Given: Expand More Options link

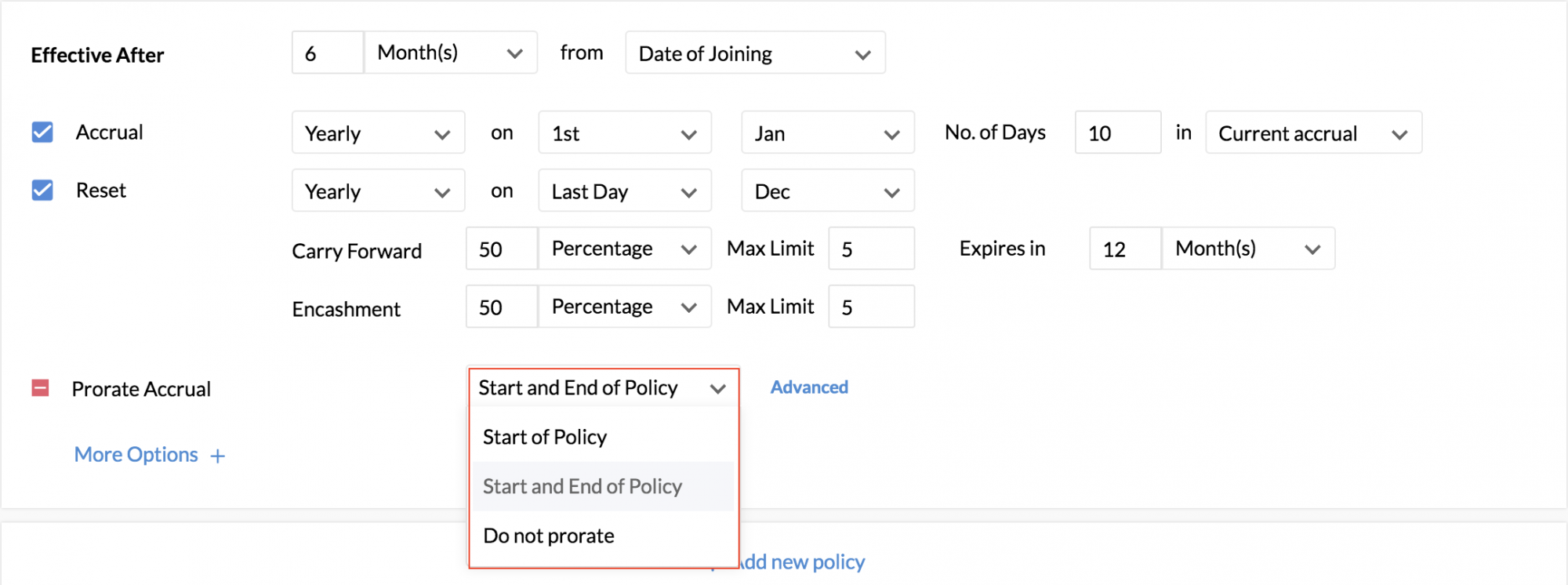Looking at the screenshot, I should point(136,455).
